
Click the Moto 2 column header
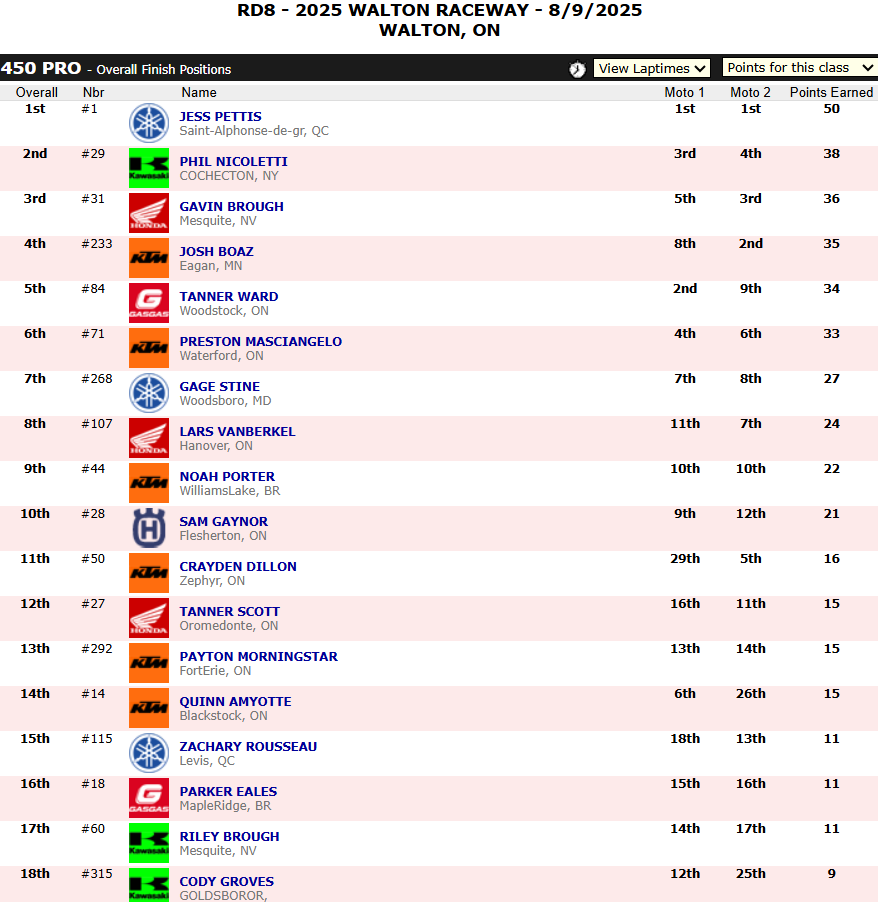point(750,93)
